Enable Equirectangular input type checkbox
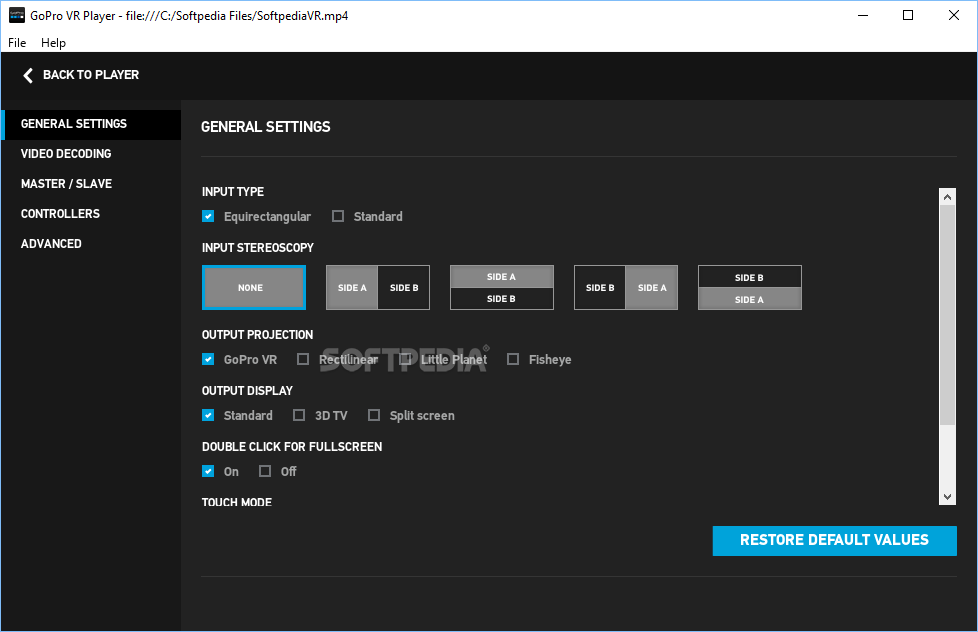Viewport: 978px width, 632px height. pyautogui.click(x=208, y=216)
